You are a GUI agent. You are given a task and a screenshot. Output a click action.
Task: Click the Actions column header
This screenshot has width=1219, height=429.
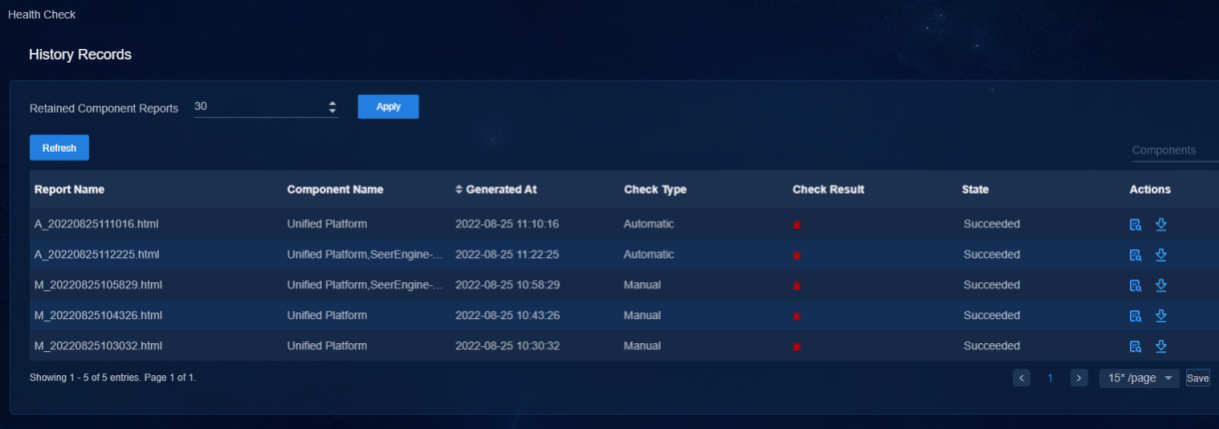[1150, 189]
